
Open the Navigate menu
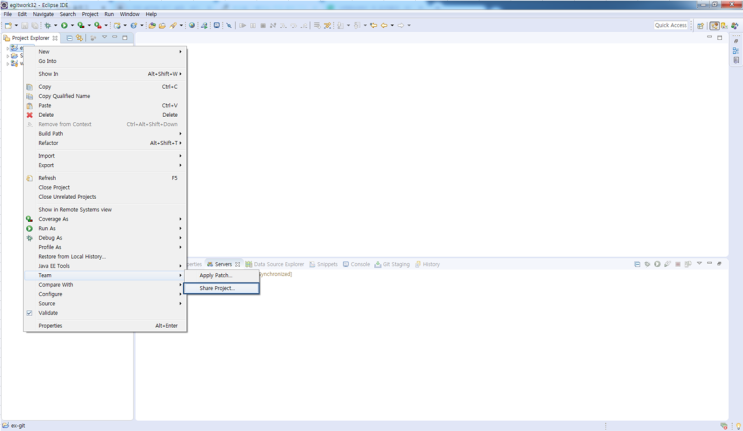43,14
